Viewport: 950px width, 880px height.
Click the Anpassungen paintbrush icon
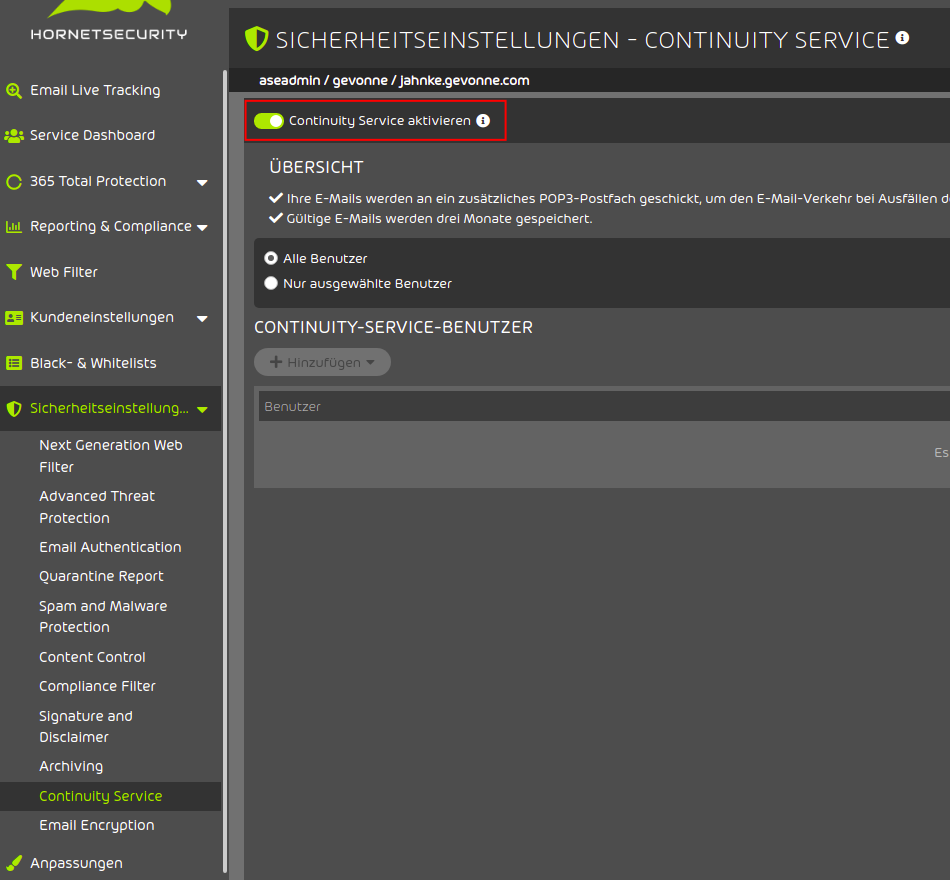(x=14, y=863)
